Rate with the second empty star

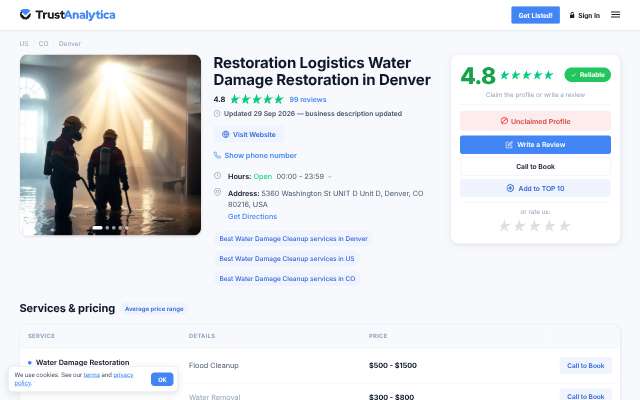click(x=520, y=226)
